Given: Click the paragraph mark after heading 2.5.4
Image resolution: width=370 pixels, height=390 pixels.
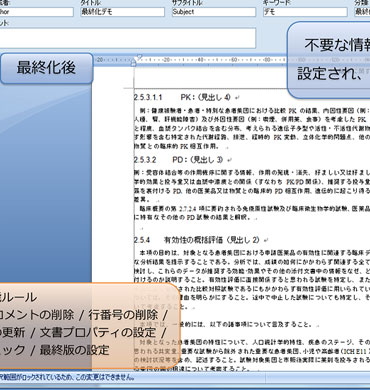Looking at the screenshot, I should pyautogui.click(x=266, y=240).
